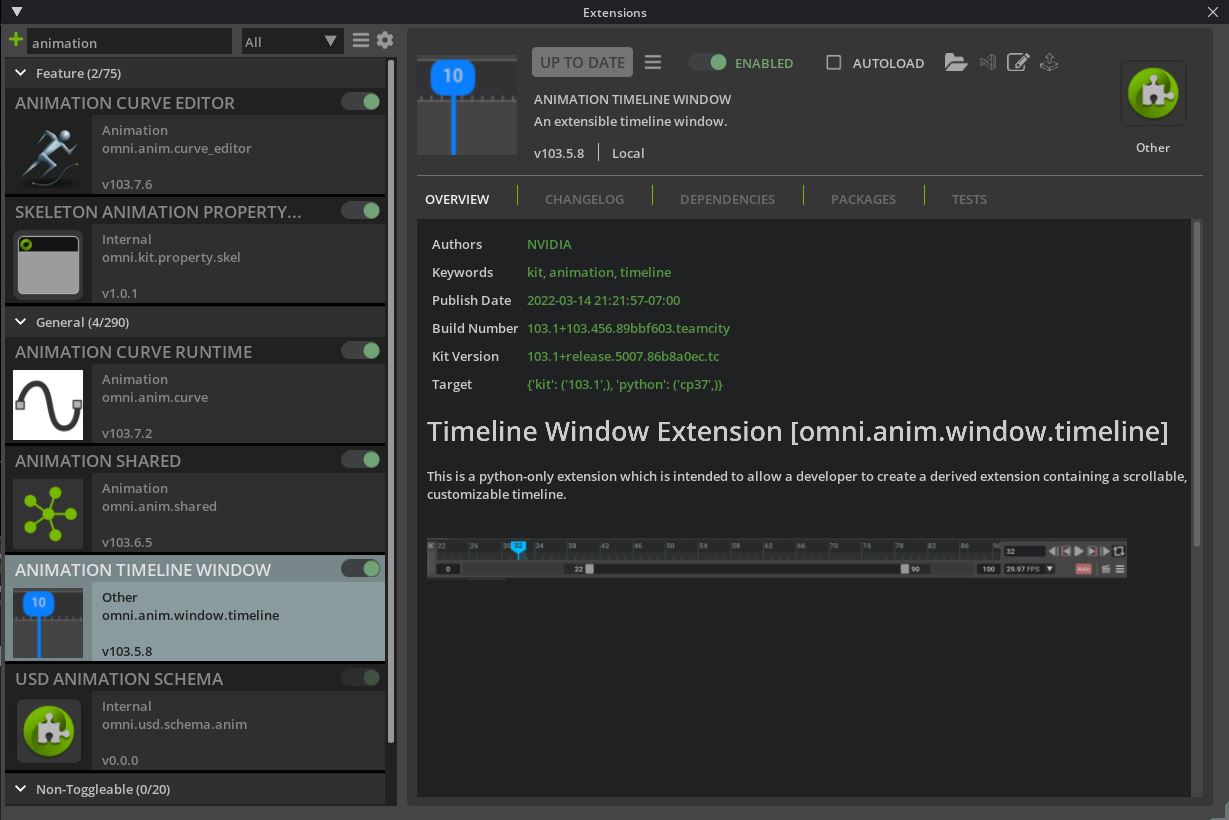Click 'omni.kit.property.skel' identifier text
Image resolution: width=1229 pixels, height=820 pixels.
171,257
